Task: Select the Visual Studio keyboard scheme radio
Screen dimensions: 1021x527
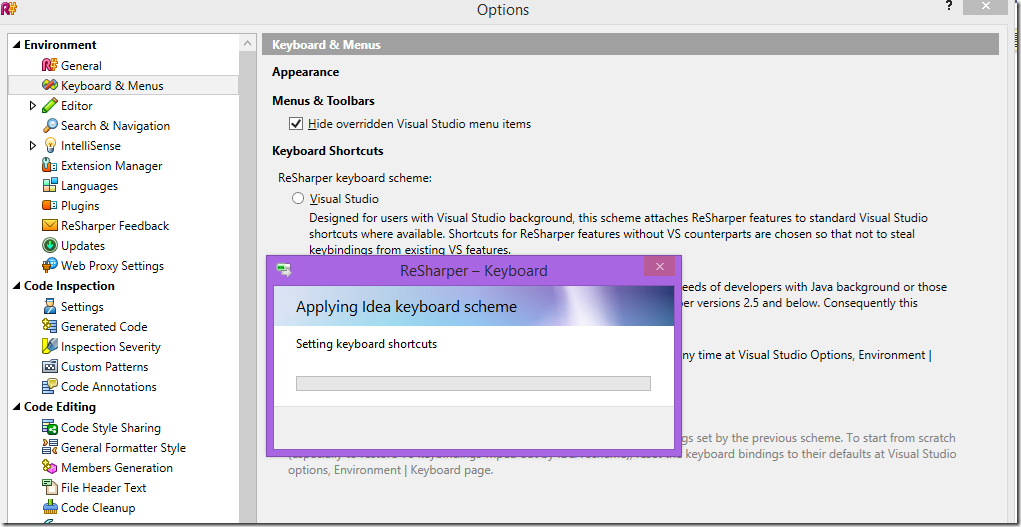Action: coord(298,198)
